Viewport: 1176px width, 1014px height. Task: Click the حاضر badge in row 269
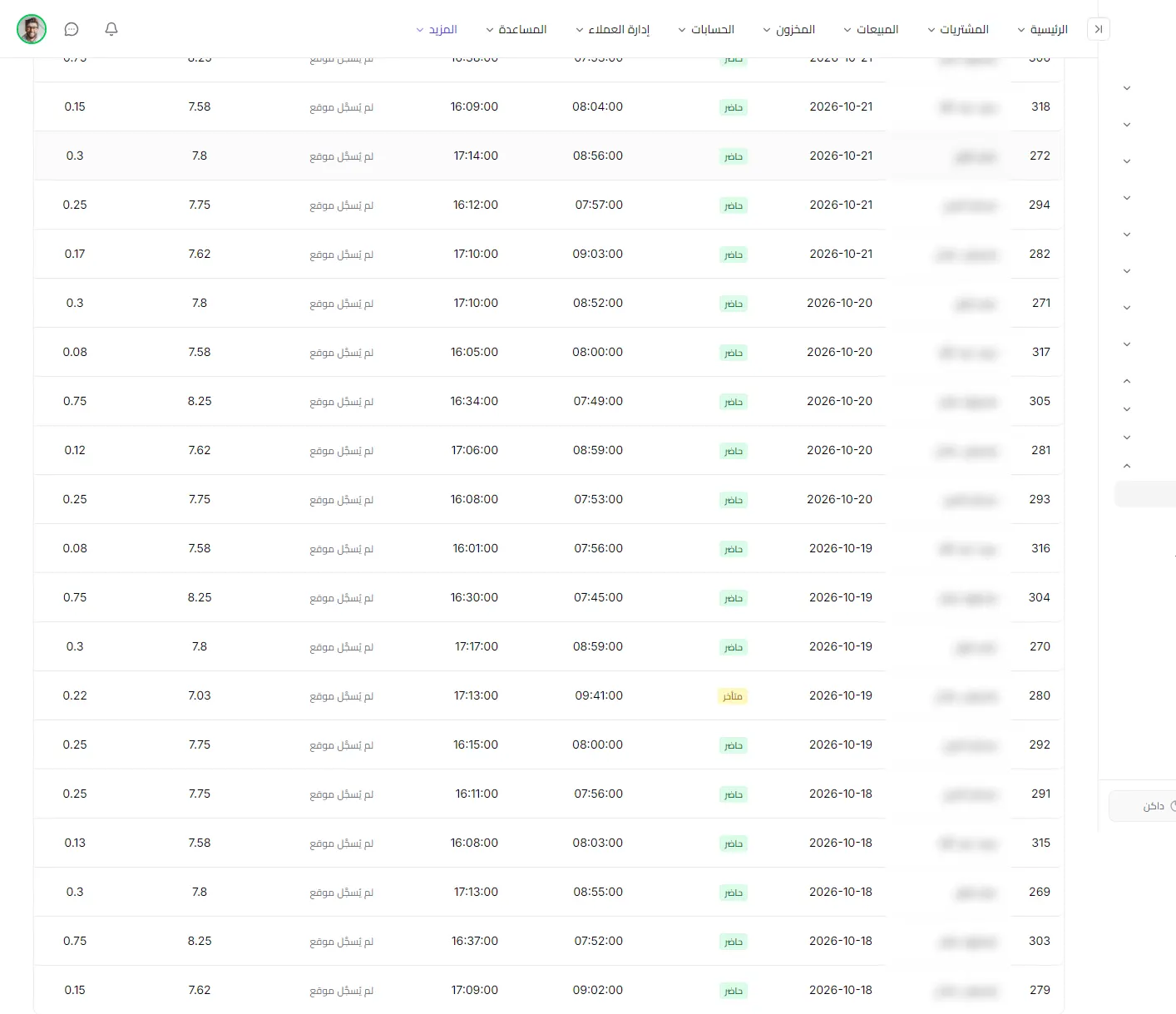(734, 893)
